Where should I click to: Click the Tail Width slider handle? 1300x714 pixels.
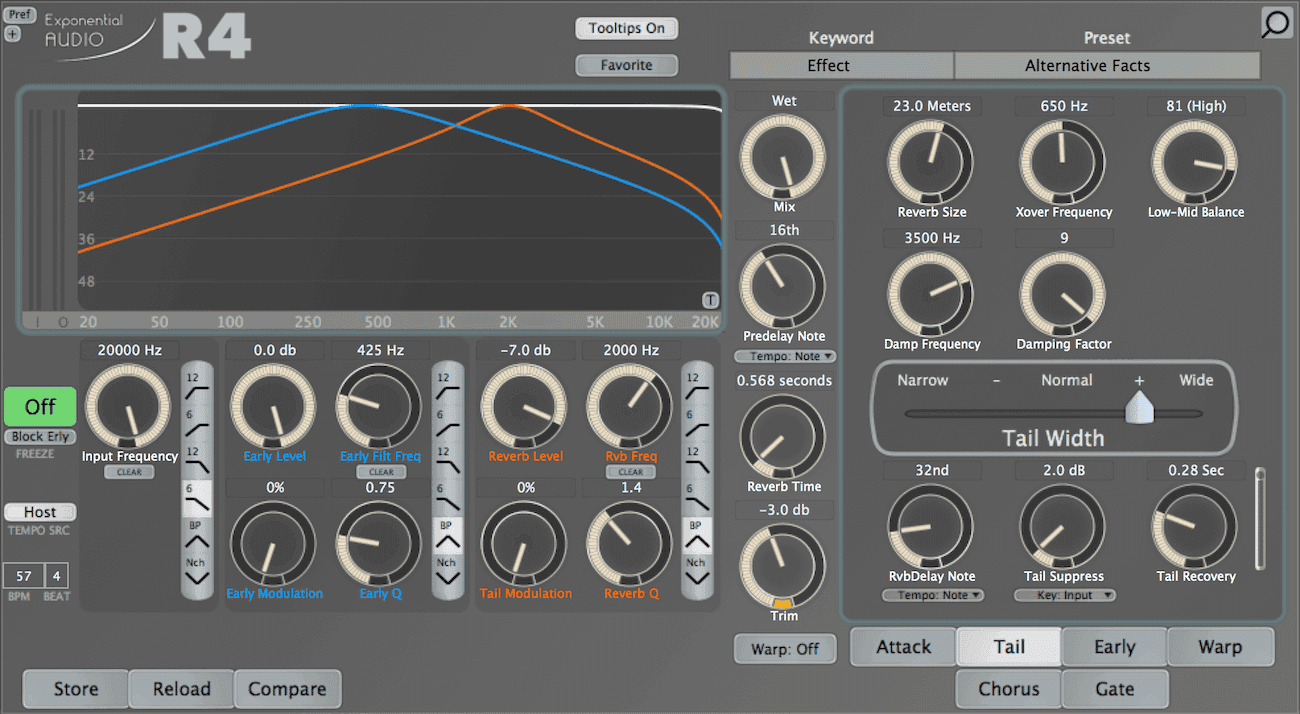pos(1138,407)
